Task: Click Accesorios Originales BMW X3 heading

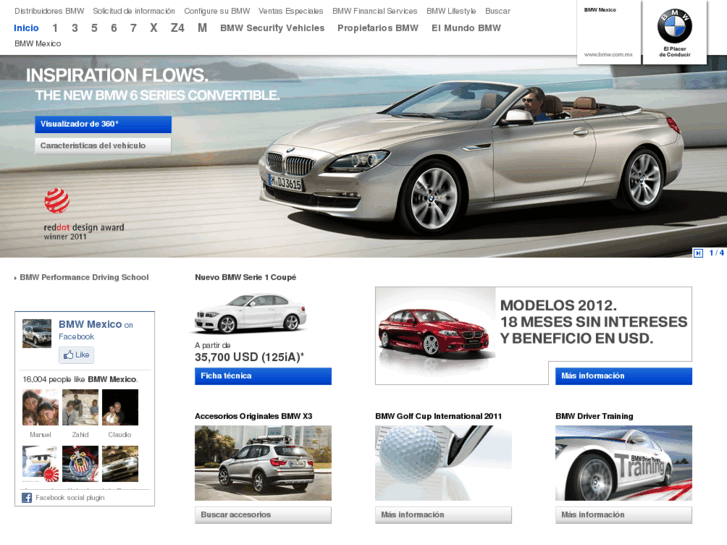Action: tap(254, 416)
